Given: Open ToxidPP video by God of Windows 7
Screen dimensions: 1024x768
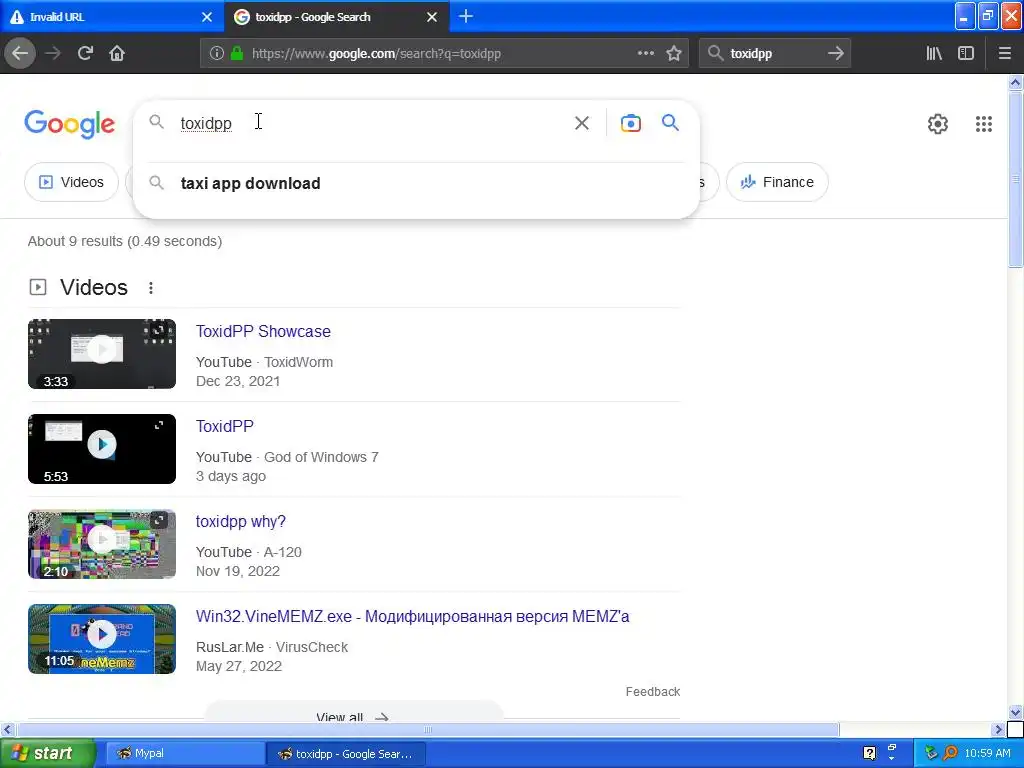Looking at the screenshot, I should point(225,426).
